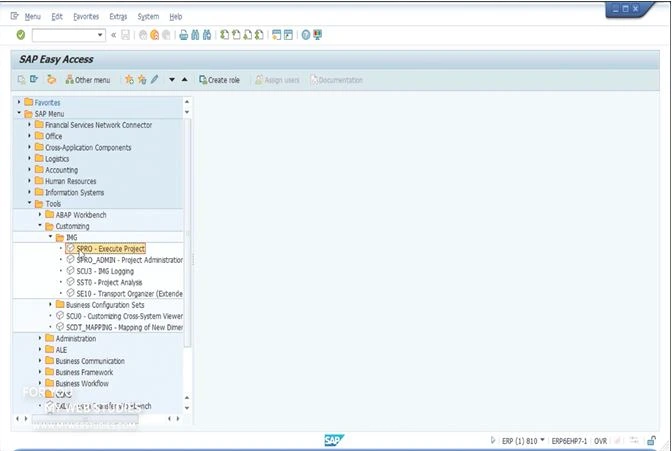672x451 pixels.
Task: Click Change Favorites pencil icon
Action: point(154,80)
